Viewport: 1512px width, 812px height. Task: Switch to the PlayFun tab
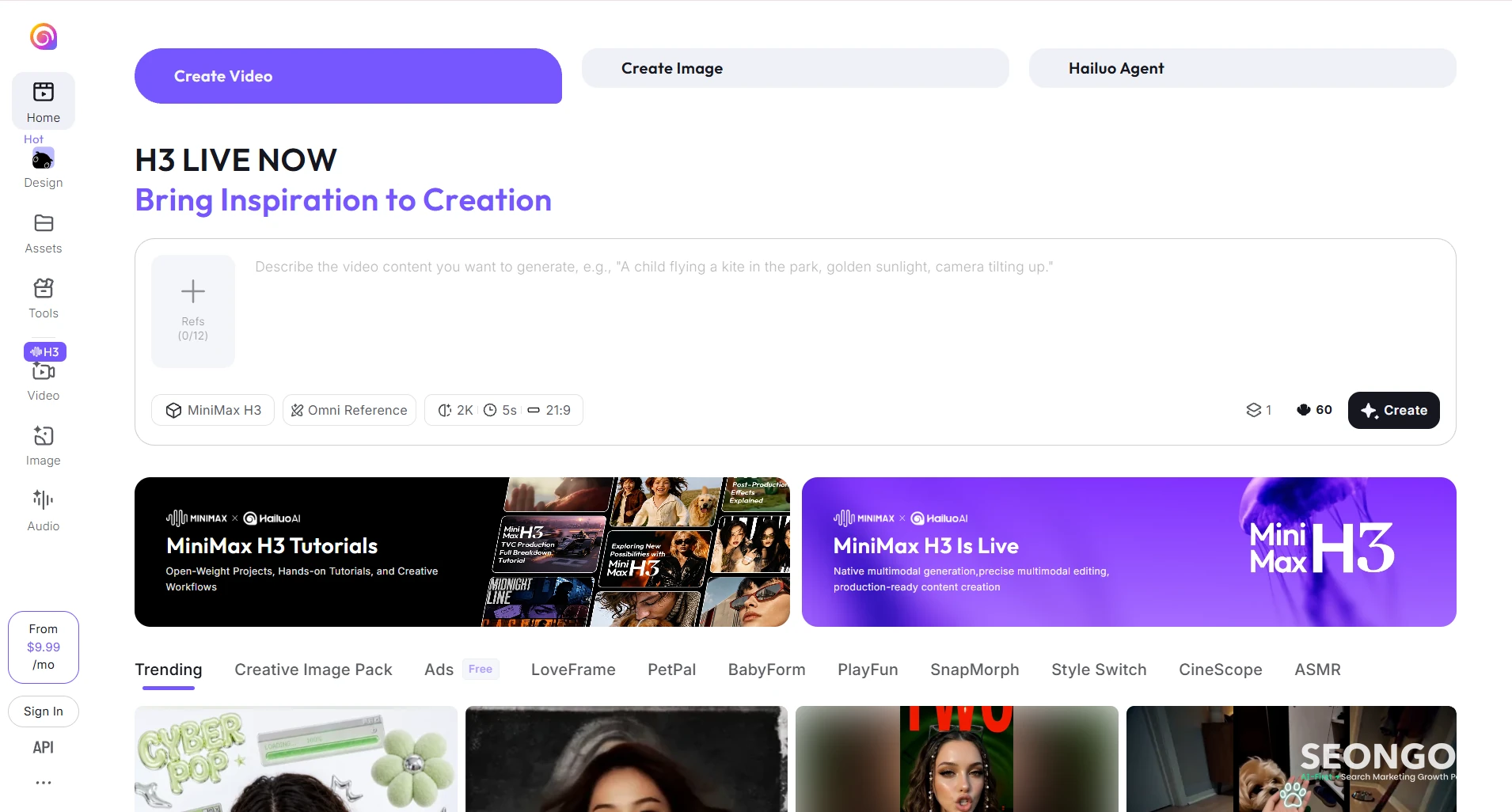(868, 670)
